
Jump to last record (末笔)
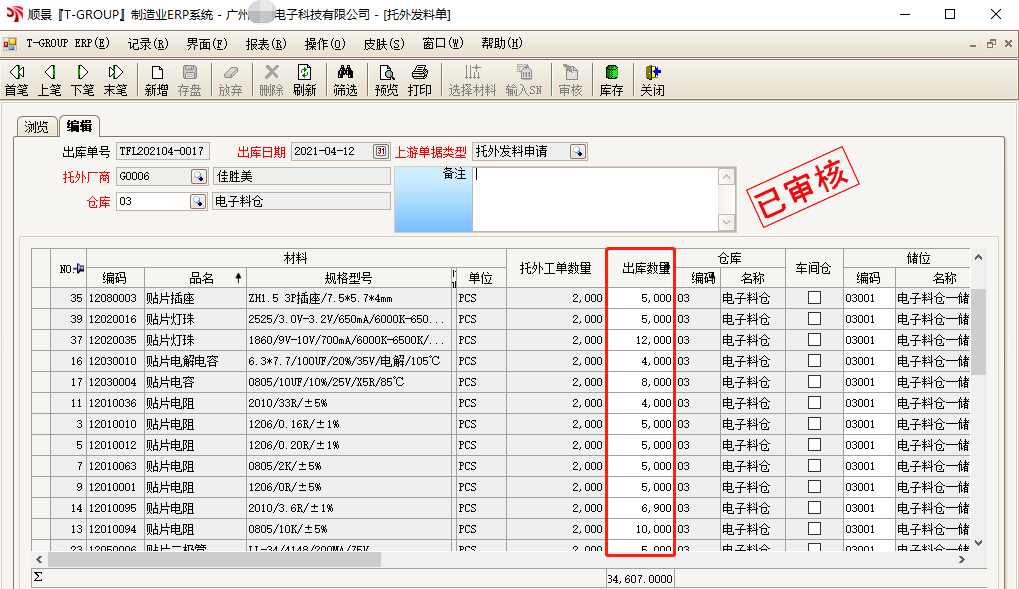click(115, 80)
